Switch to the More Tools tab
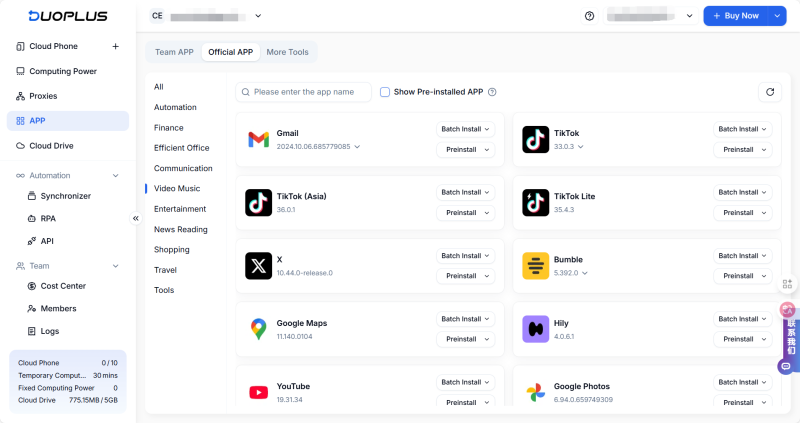The height and width of the screenshot is (423, 800). 287,52
